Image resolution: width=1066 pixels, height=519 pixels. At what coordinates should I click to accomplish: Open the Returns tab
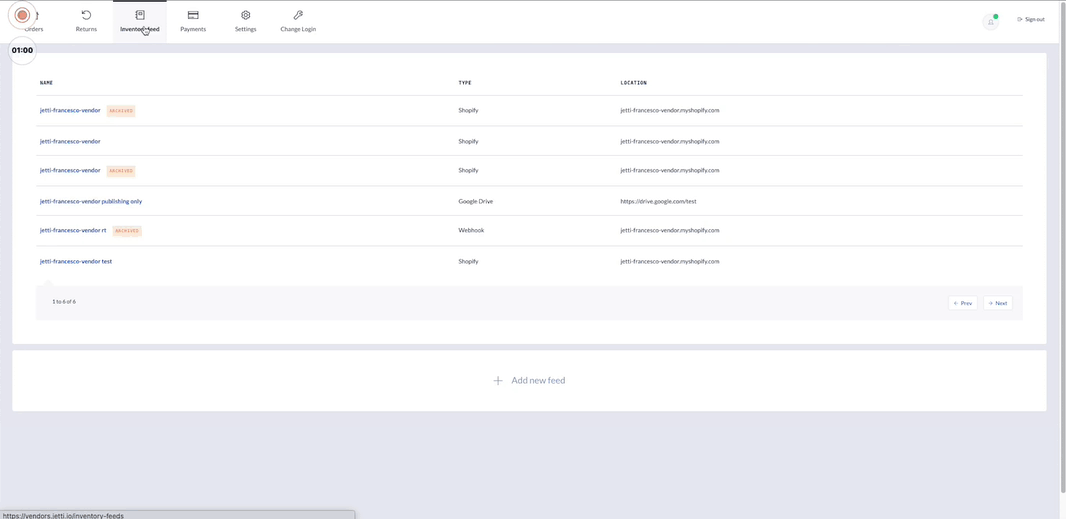tap(86, 22)
